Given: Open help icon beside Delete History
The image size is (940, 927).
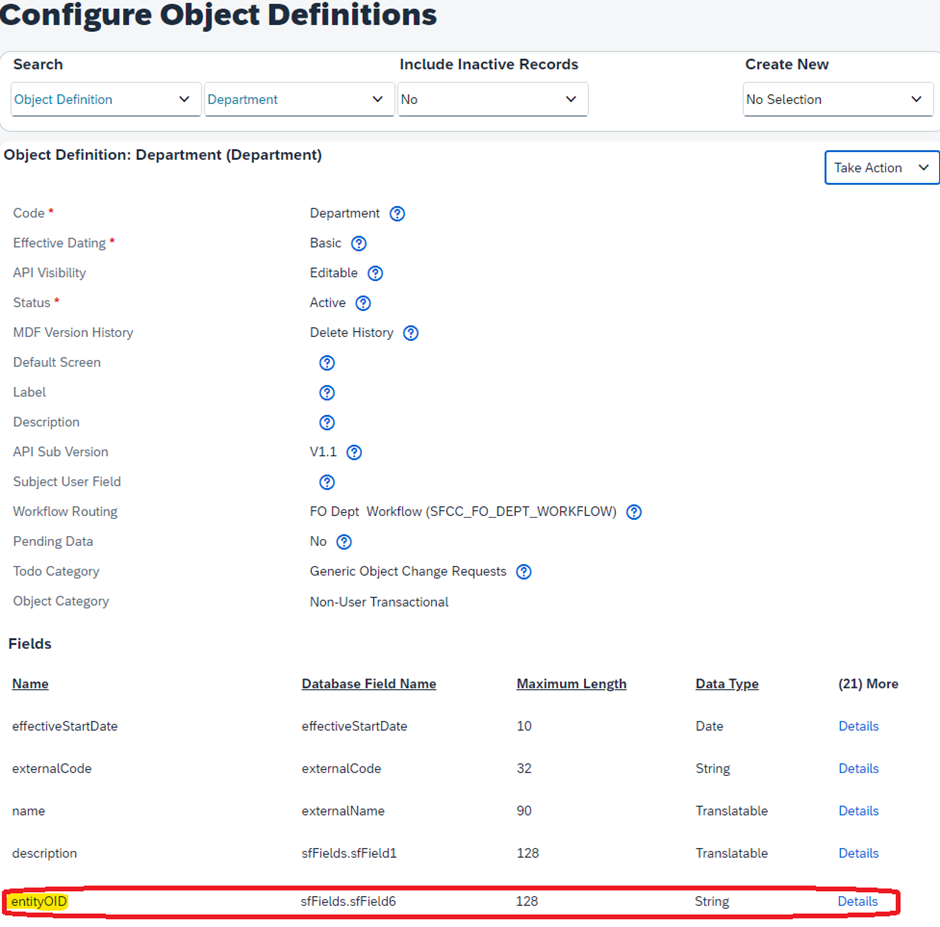Looking at the screenshot, I should pyautogui.click(x=411, y=333).
